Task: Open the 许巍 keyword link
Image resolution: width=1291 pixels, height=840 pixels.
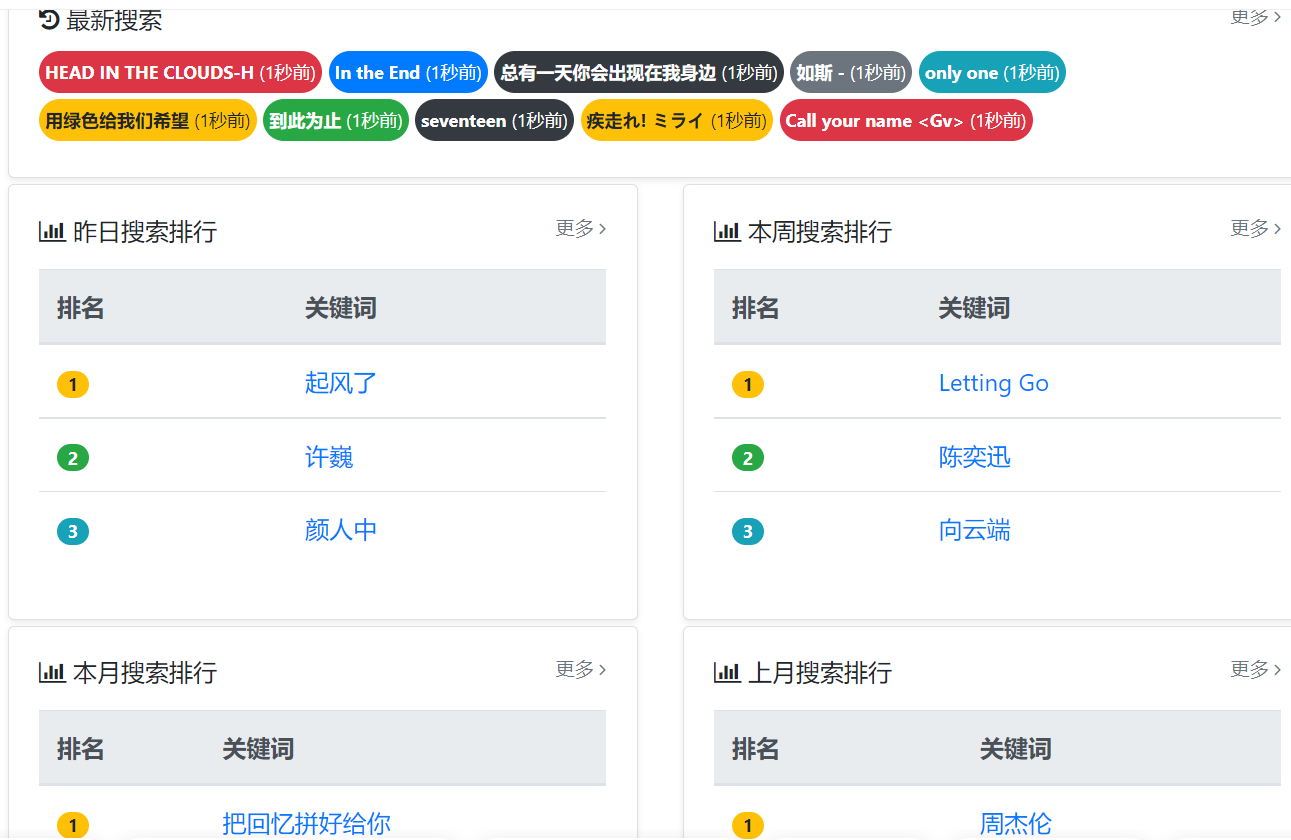Action: [x=329, y=457]
